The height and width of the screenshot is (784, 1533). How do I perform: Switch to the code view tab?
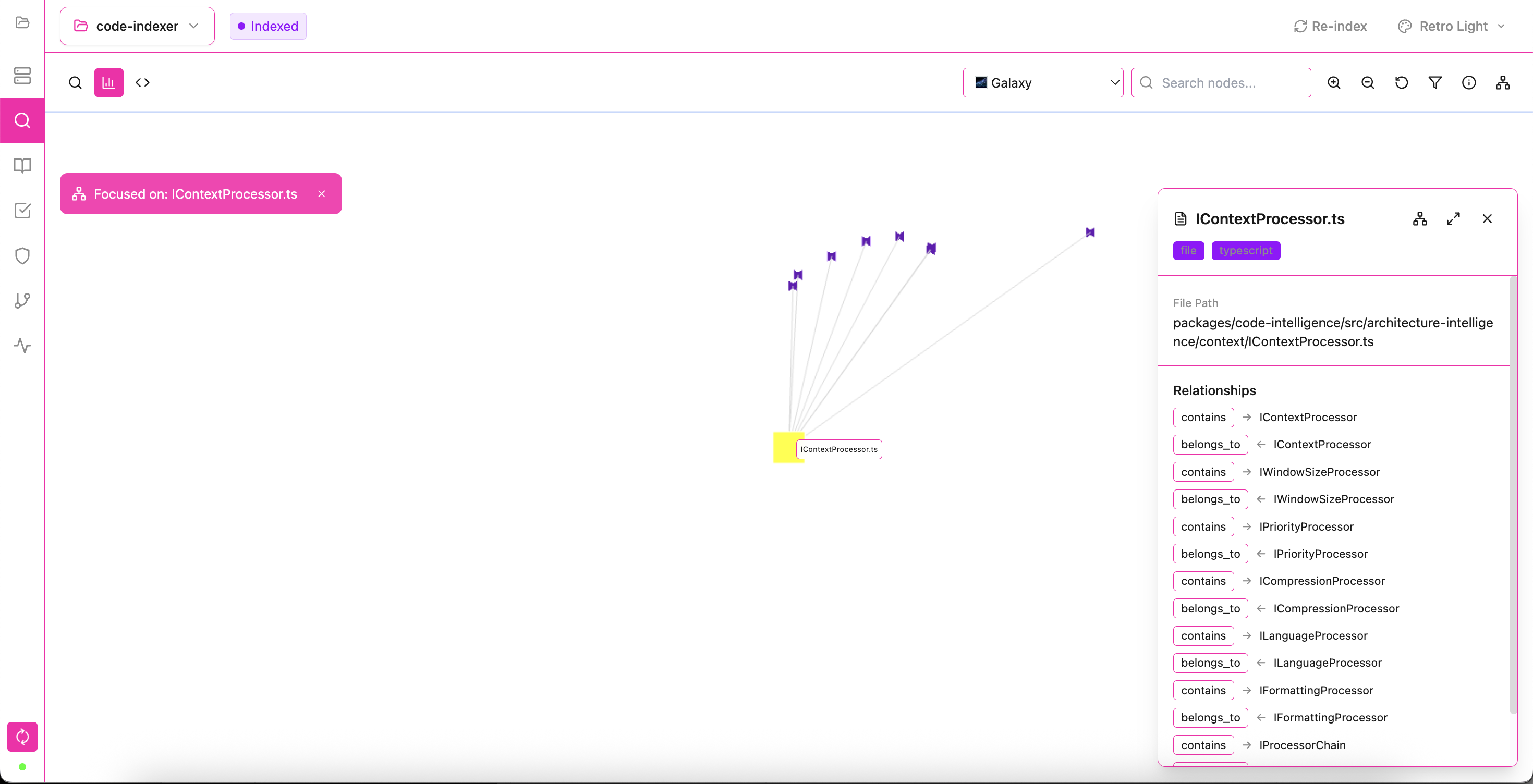pyautogui.click(x=142, y=83)
